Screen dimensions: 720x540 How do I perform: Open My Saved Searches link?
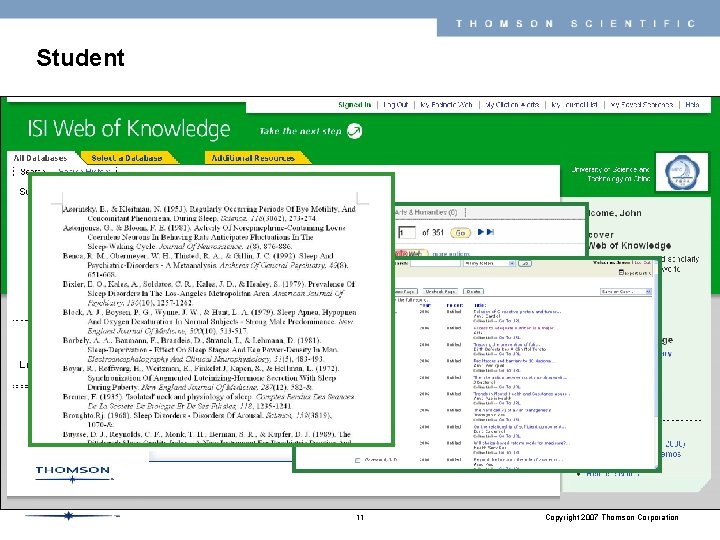tap(641, 105)
